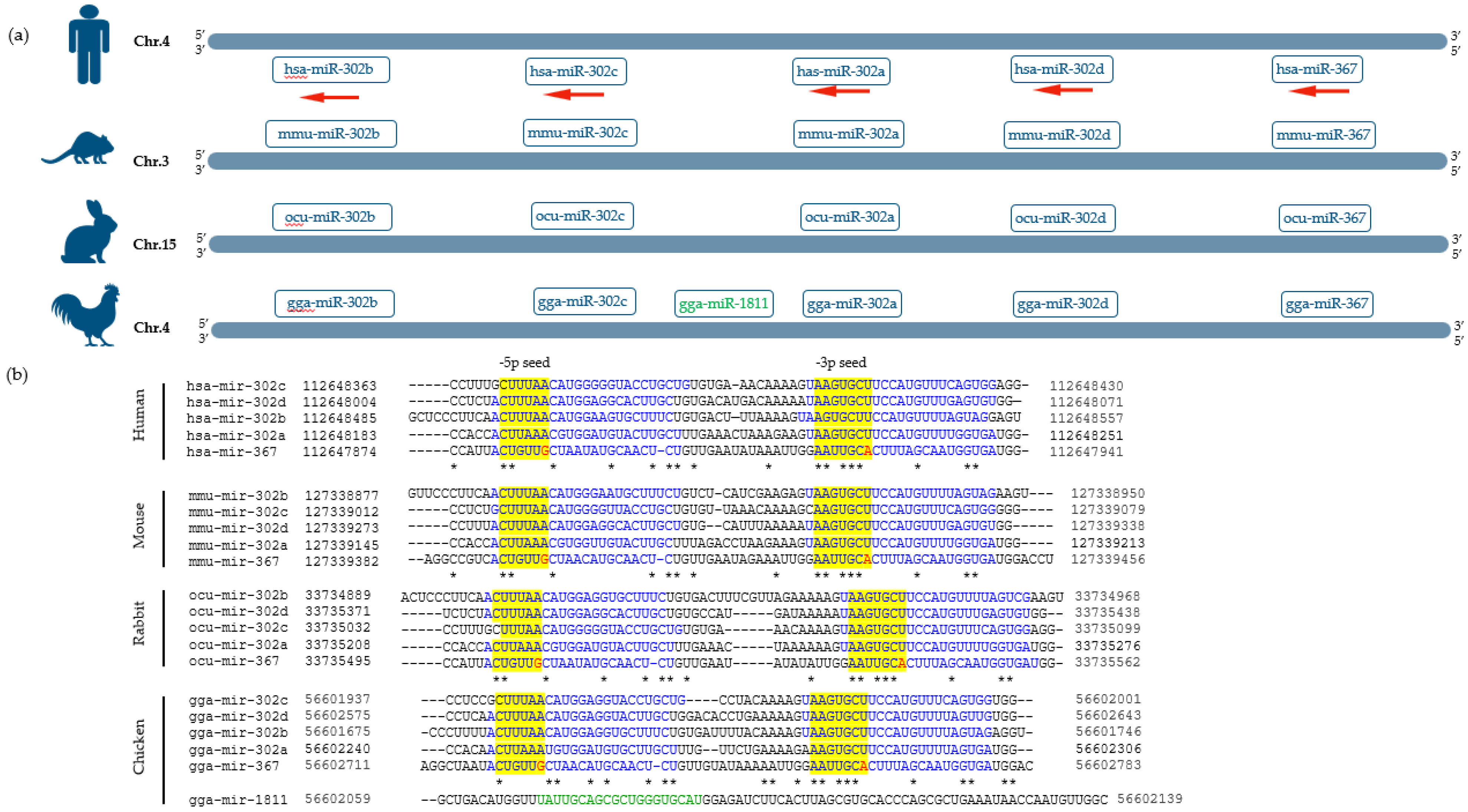Click the Chr.3 label
Image resolution: width=1468 pixels, height=812 pixels.
click(151, 161)
